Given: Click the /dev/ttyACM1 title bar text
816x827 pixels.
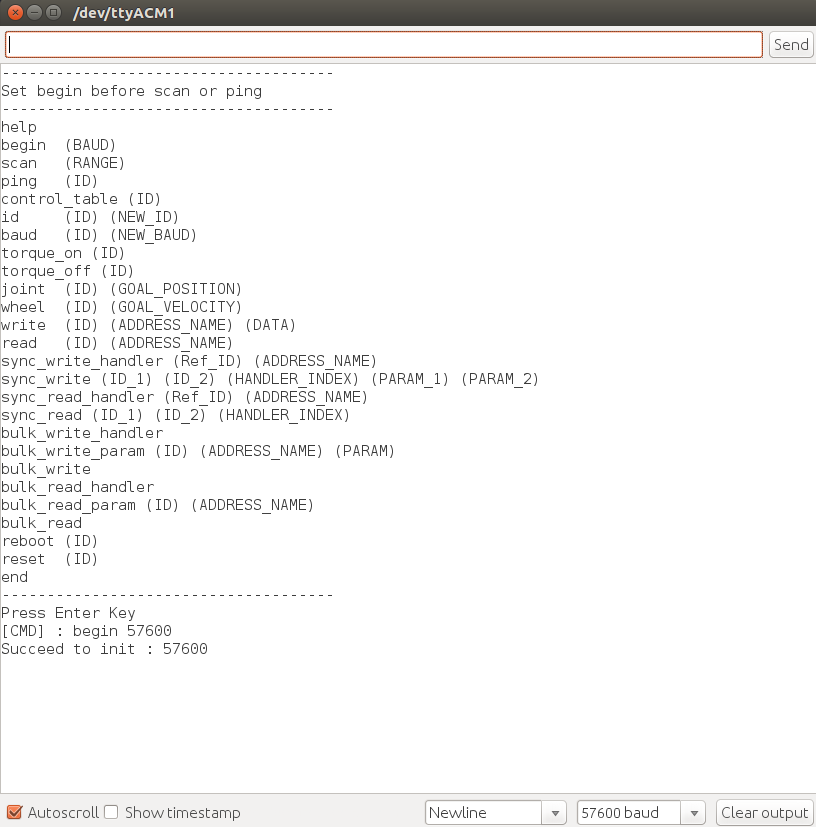Looking at the screenshot, I should (x=118, y=13).
